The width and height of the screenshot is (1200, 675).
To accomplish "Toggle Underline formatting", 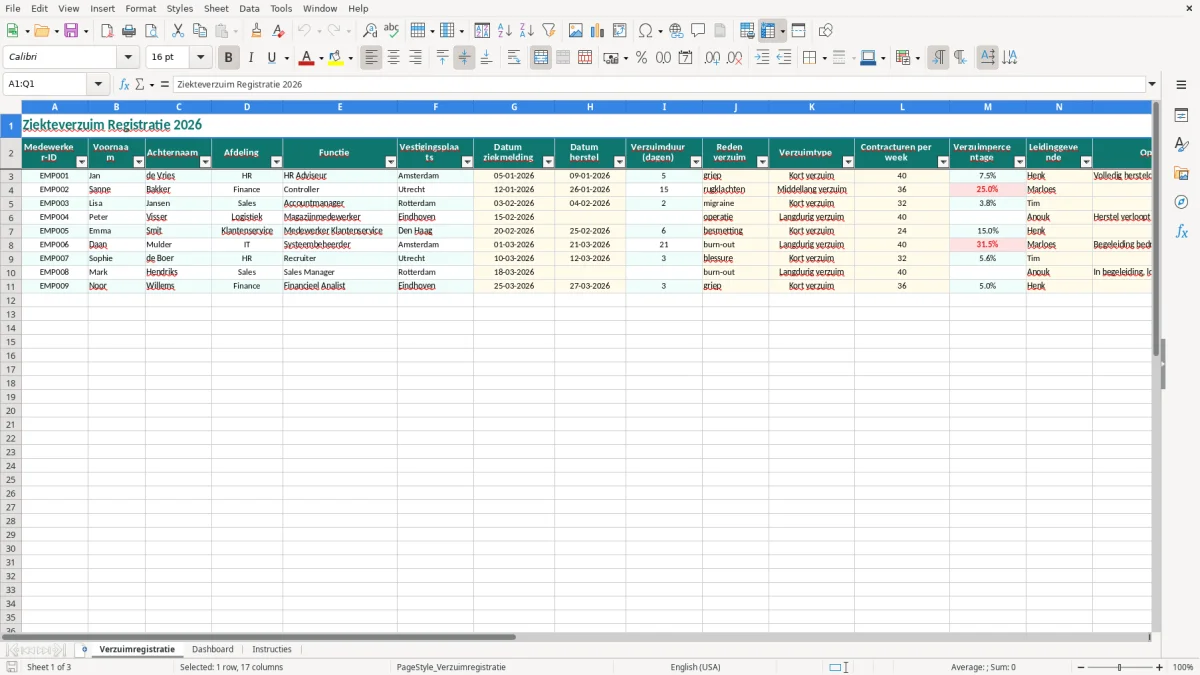I will (x=271, y=58).
